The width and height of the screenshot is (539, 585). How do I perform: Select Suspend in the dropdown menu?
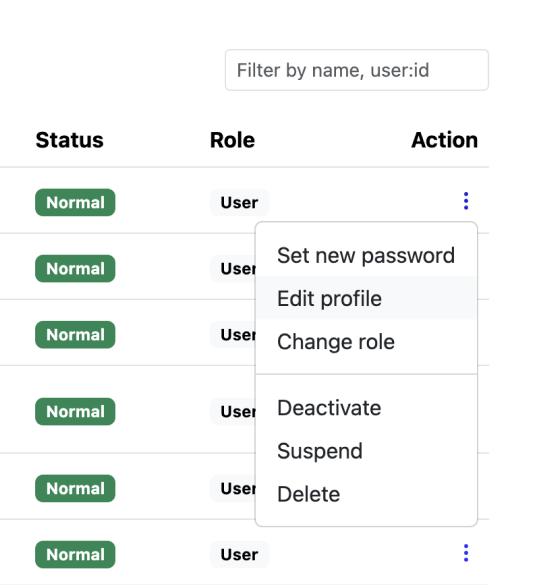[x=366, y=451]
